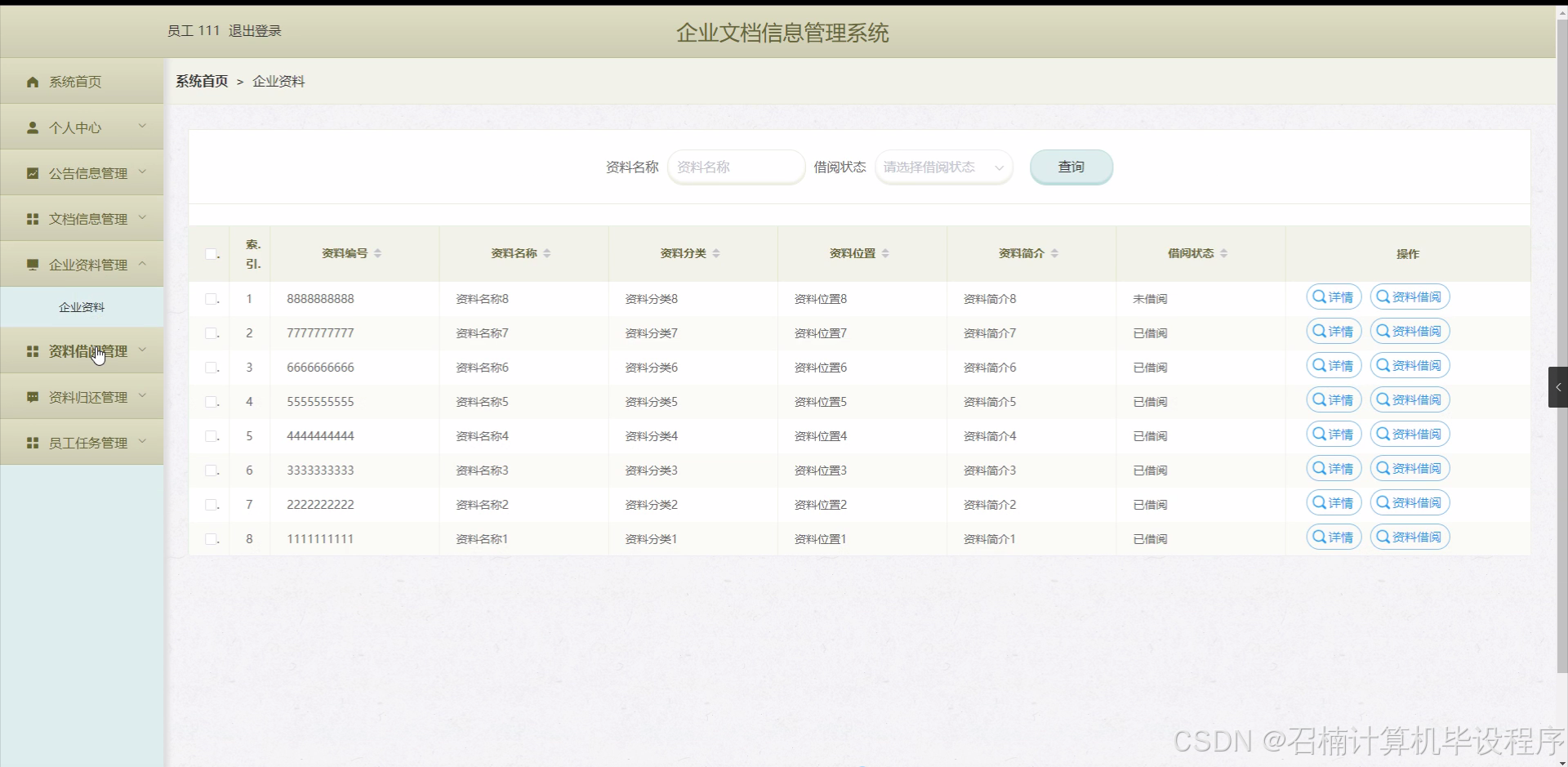Check the checkbox for row 3333333333
The height and width of the screenshot is (767, 1568).
(211, 470)
